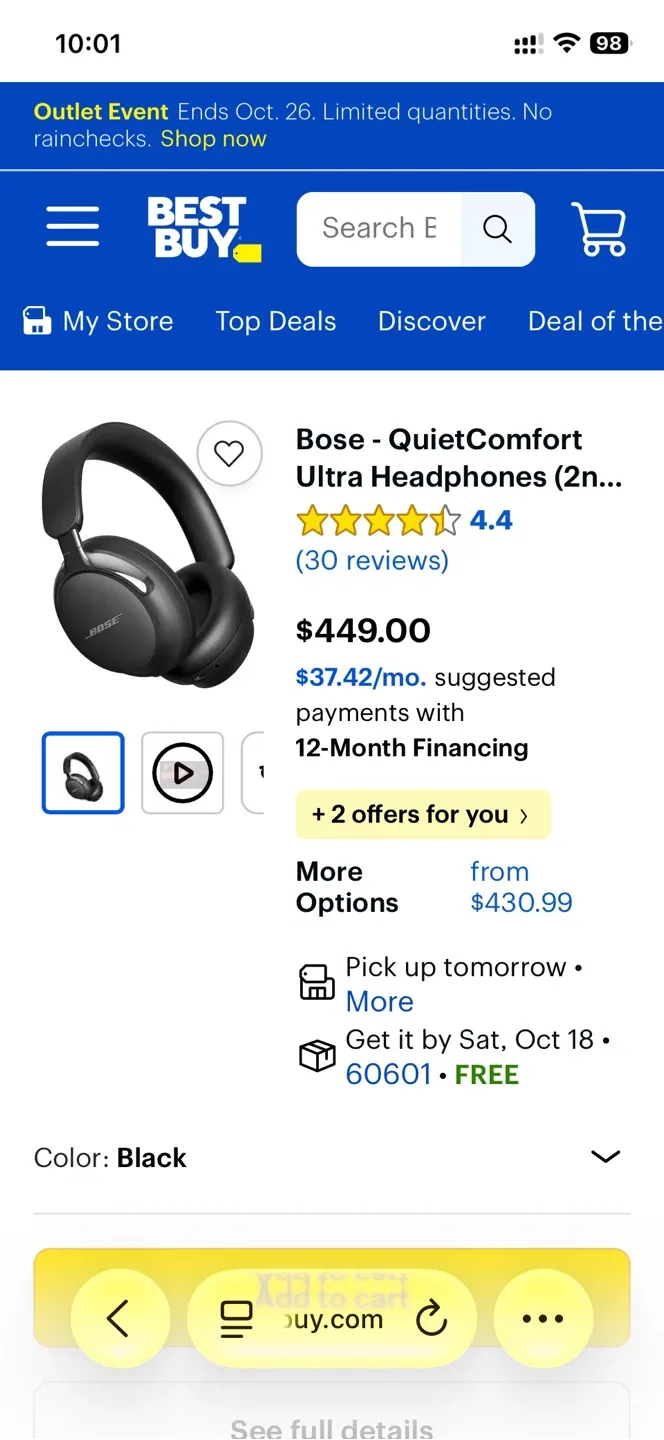Image resolution: width=664 pixels, height=1440 pixels.
Task: Click the Shop now outlet link
Action: [214, 139]
